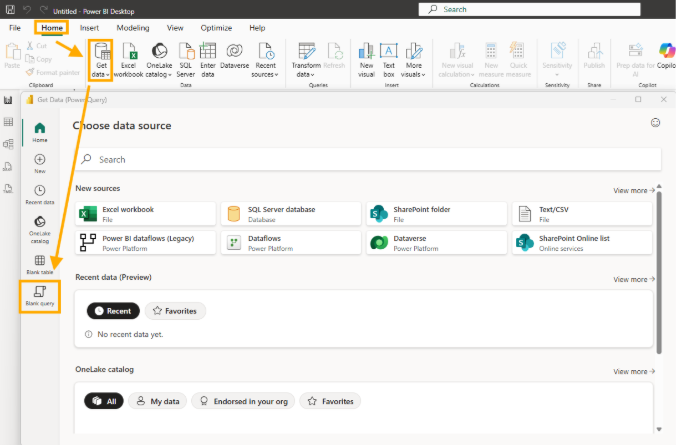Choose the Dataverse Power Platform card
This screenshot has height=445, width=676.
pos(437,243)
